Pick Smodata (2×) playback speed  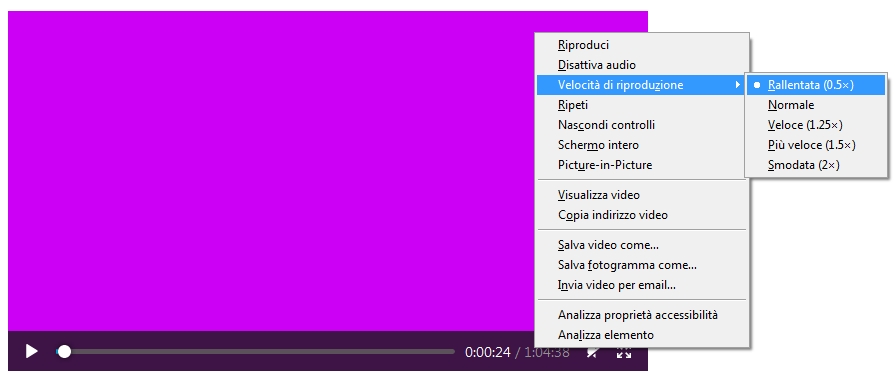816,165
